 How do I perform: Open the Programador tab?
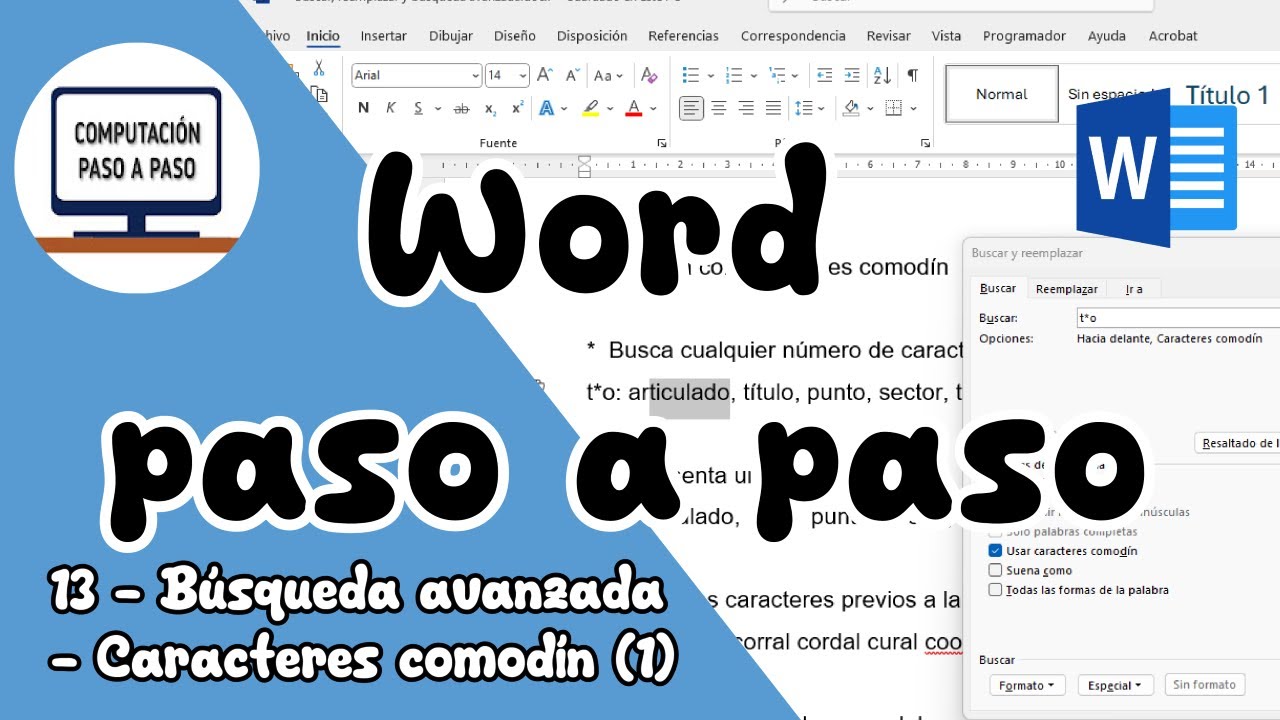(x=1024, y=36)
